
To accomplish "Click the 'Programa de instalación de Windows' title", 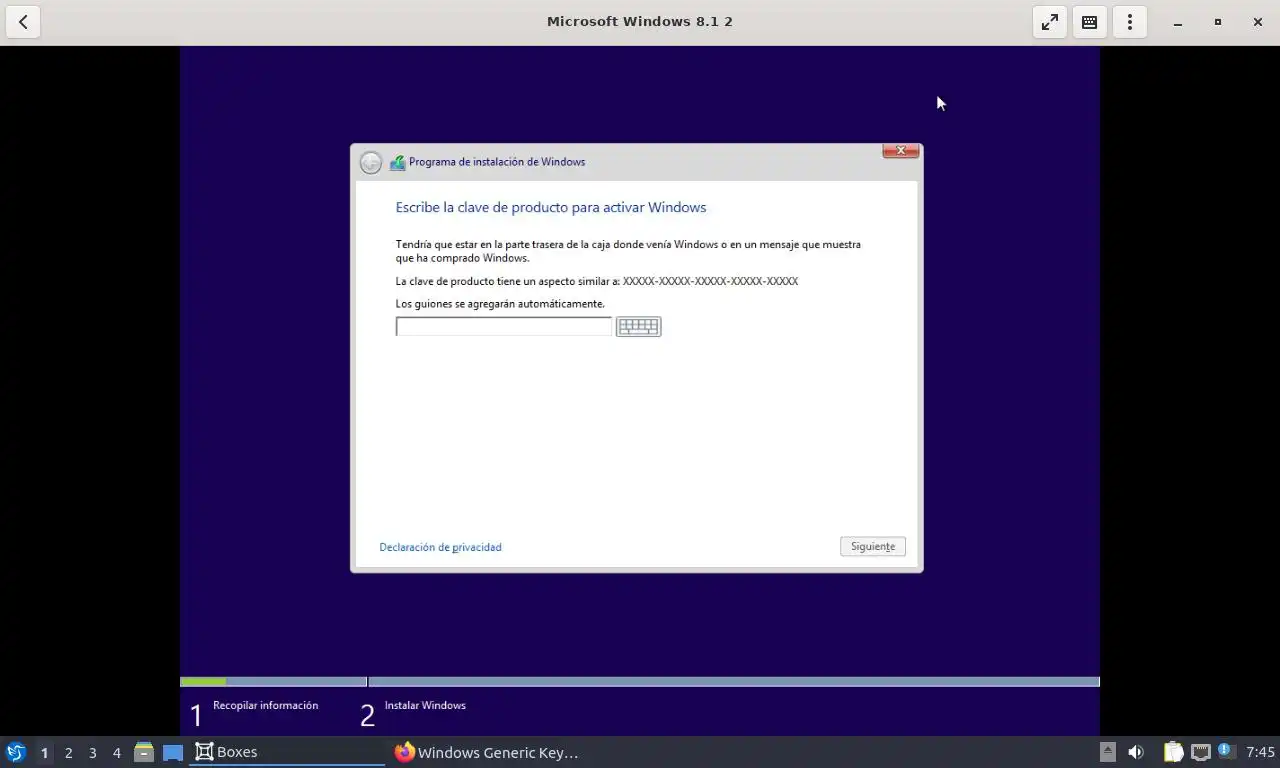I will (497, 162).
